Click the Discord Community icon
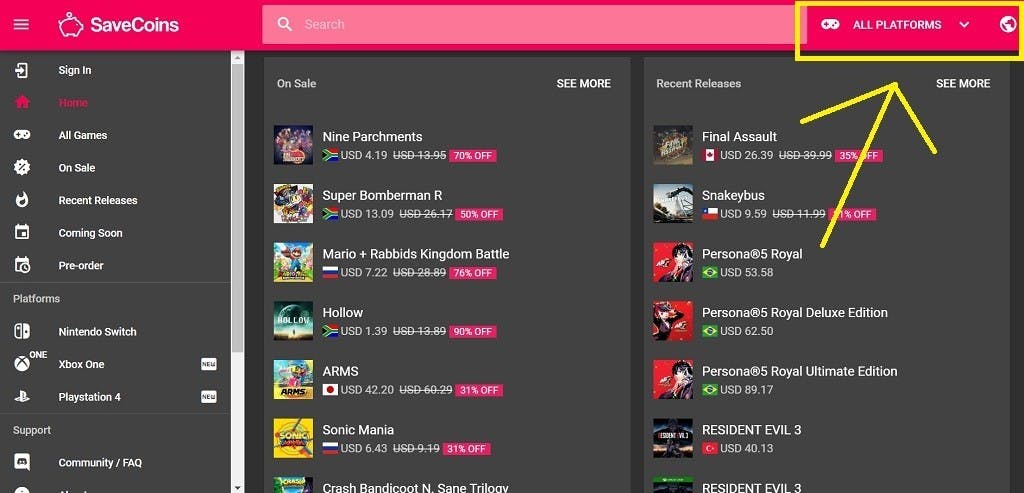1024x493 pixels. [x=22, y=462]
